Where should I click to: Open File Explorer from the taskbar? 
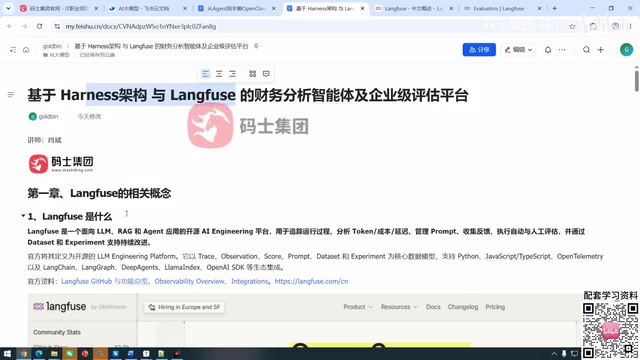click(54, 353)
